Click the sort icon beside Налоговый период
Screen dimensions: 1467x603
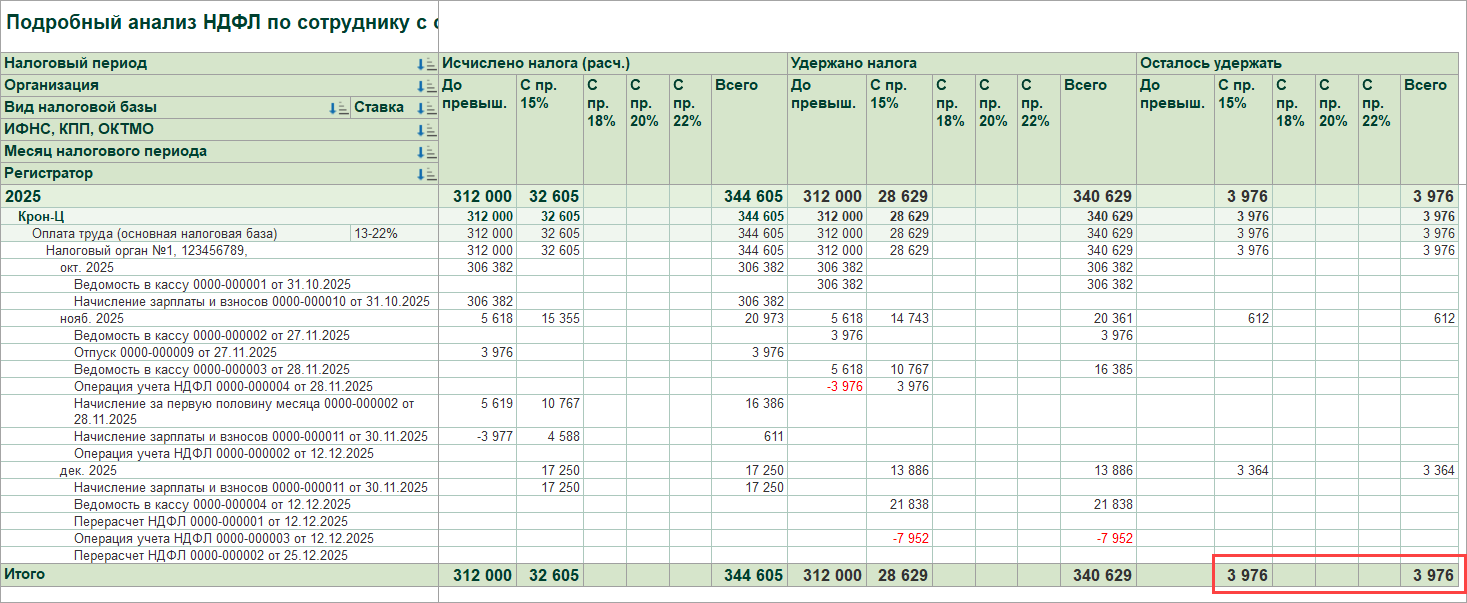[x=427, y=64]
